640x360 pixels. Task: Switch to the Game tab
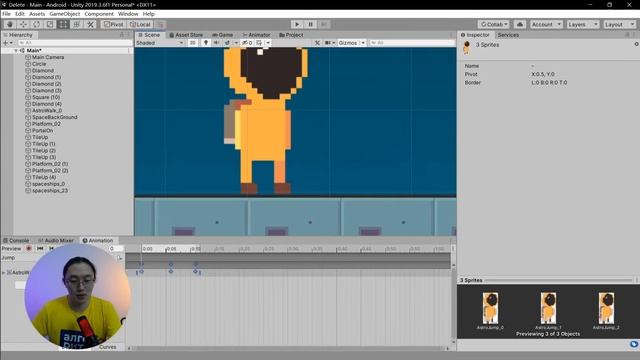pos(222,35)
